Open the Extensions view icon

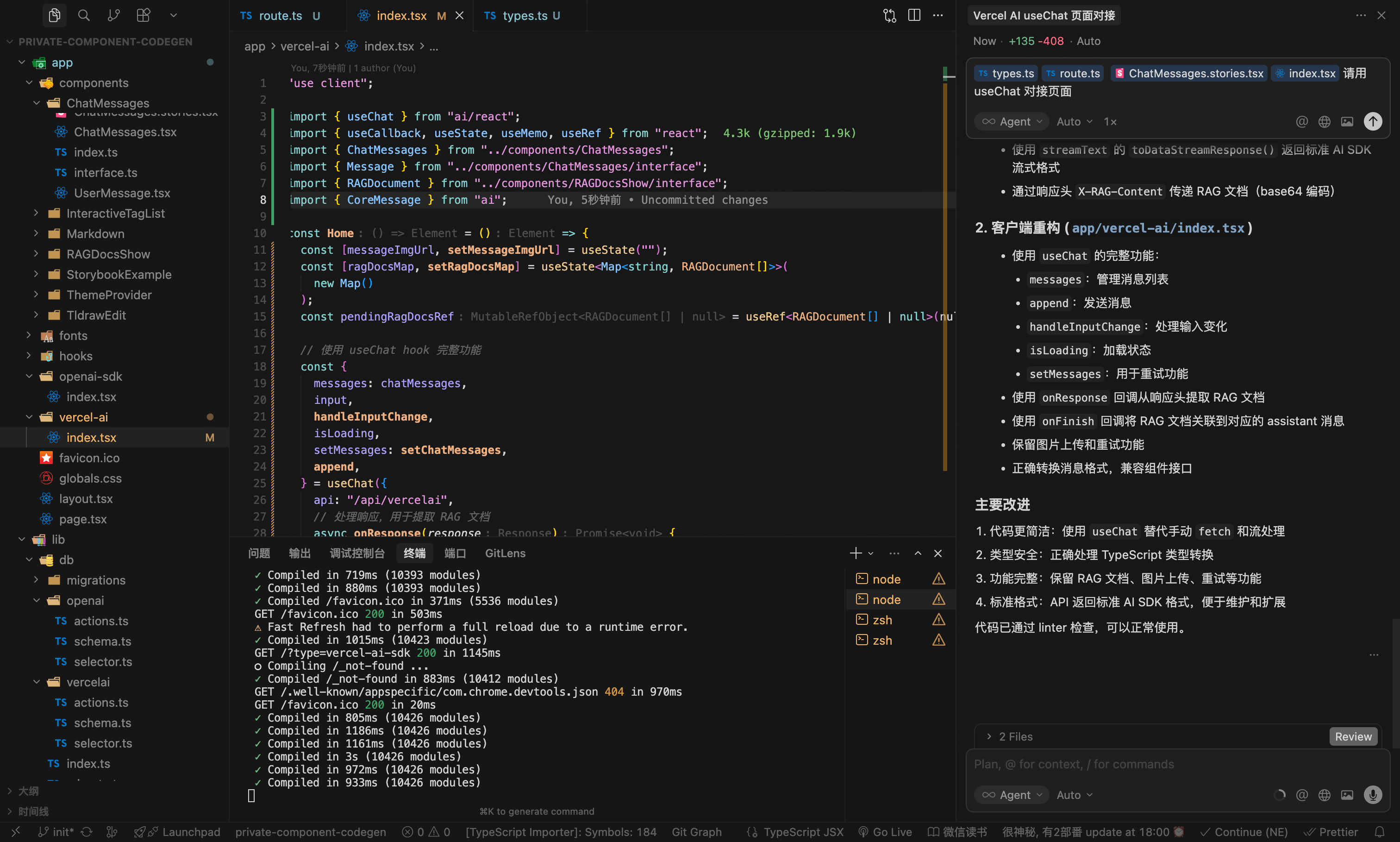point(144,15)
